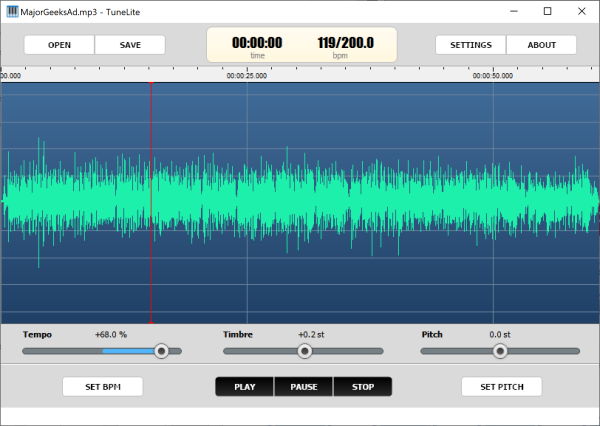The width and height of the screenshot is (600, 426).
Task: Open the SETTINGS dialog
Action: [x=470, y=45]
